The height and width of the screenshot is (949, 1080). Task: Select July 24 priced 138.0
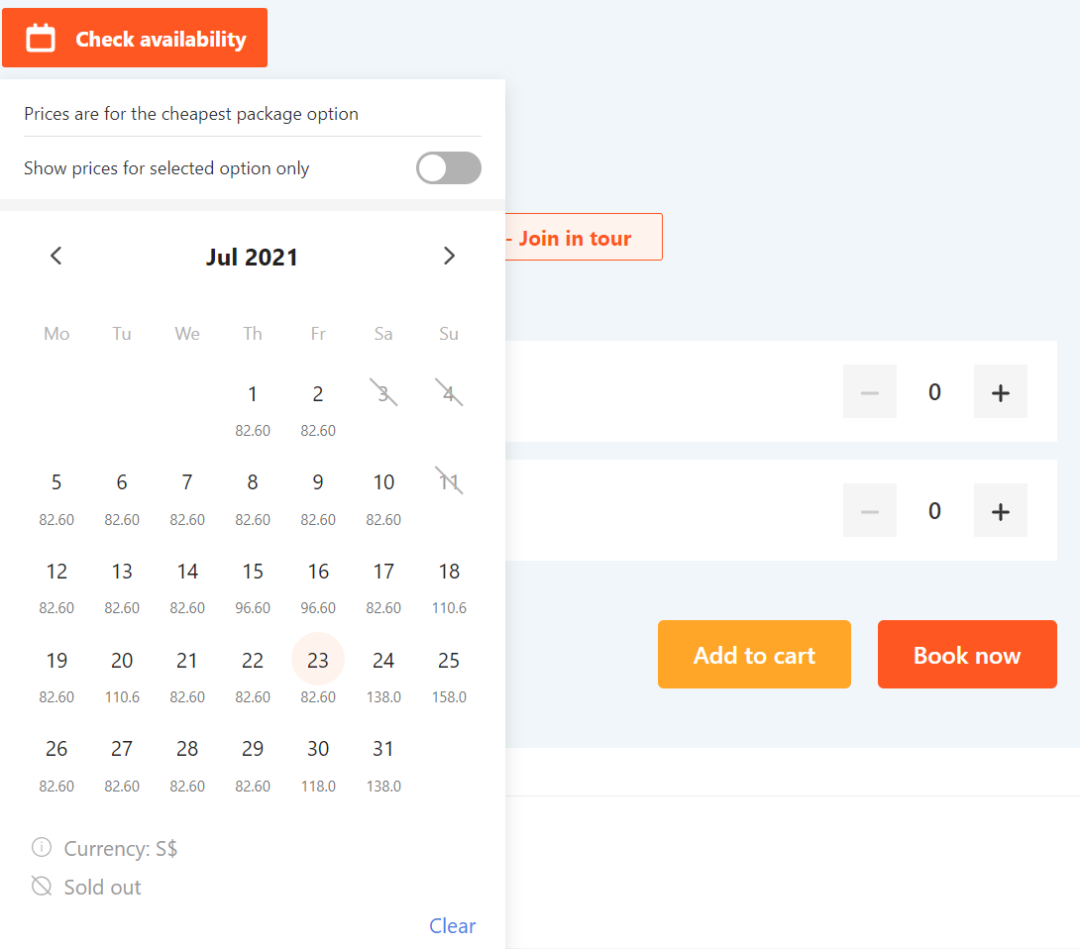tap(384, 676)
